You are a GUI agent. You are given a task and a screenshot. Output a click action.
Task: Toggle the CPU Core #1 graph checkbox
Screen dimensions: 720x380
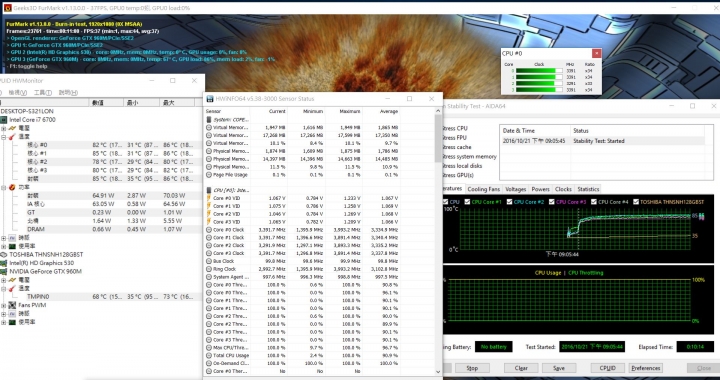click(467, 202)
